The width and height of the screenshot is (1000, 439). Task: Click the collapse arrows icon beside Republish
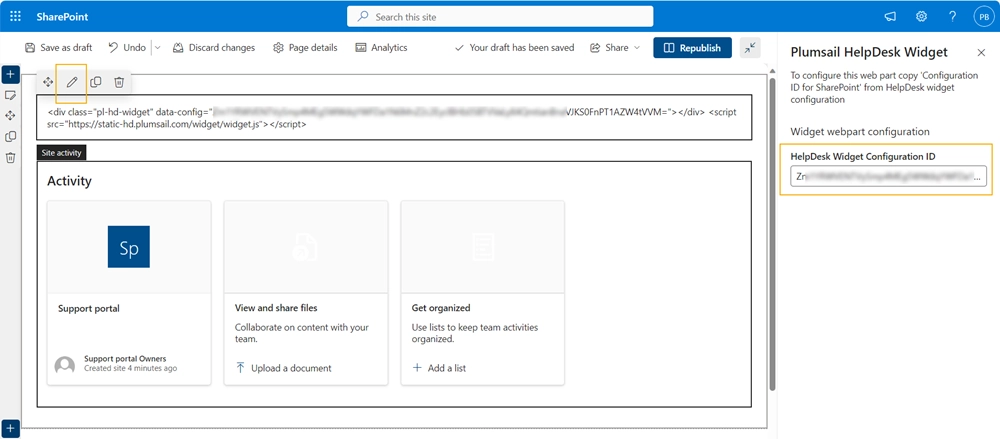[750, 47]
